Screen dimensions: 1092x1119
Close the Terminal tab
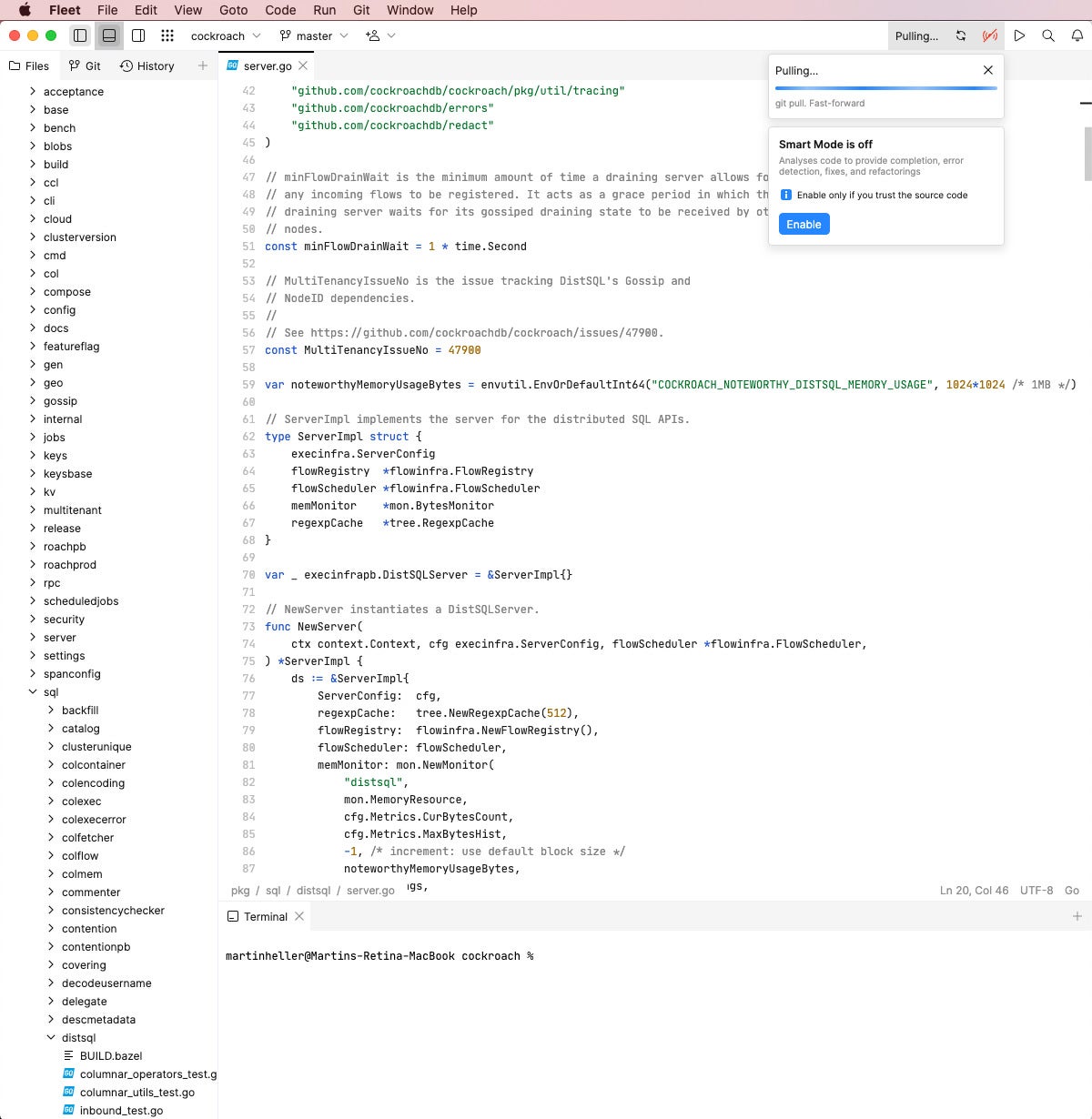299,916
